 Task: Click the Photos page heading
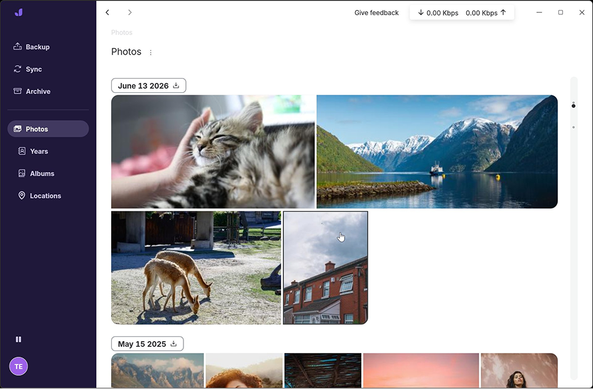click(126, 52)
